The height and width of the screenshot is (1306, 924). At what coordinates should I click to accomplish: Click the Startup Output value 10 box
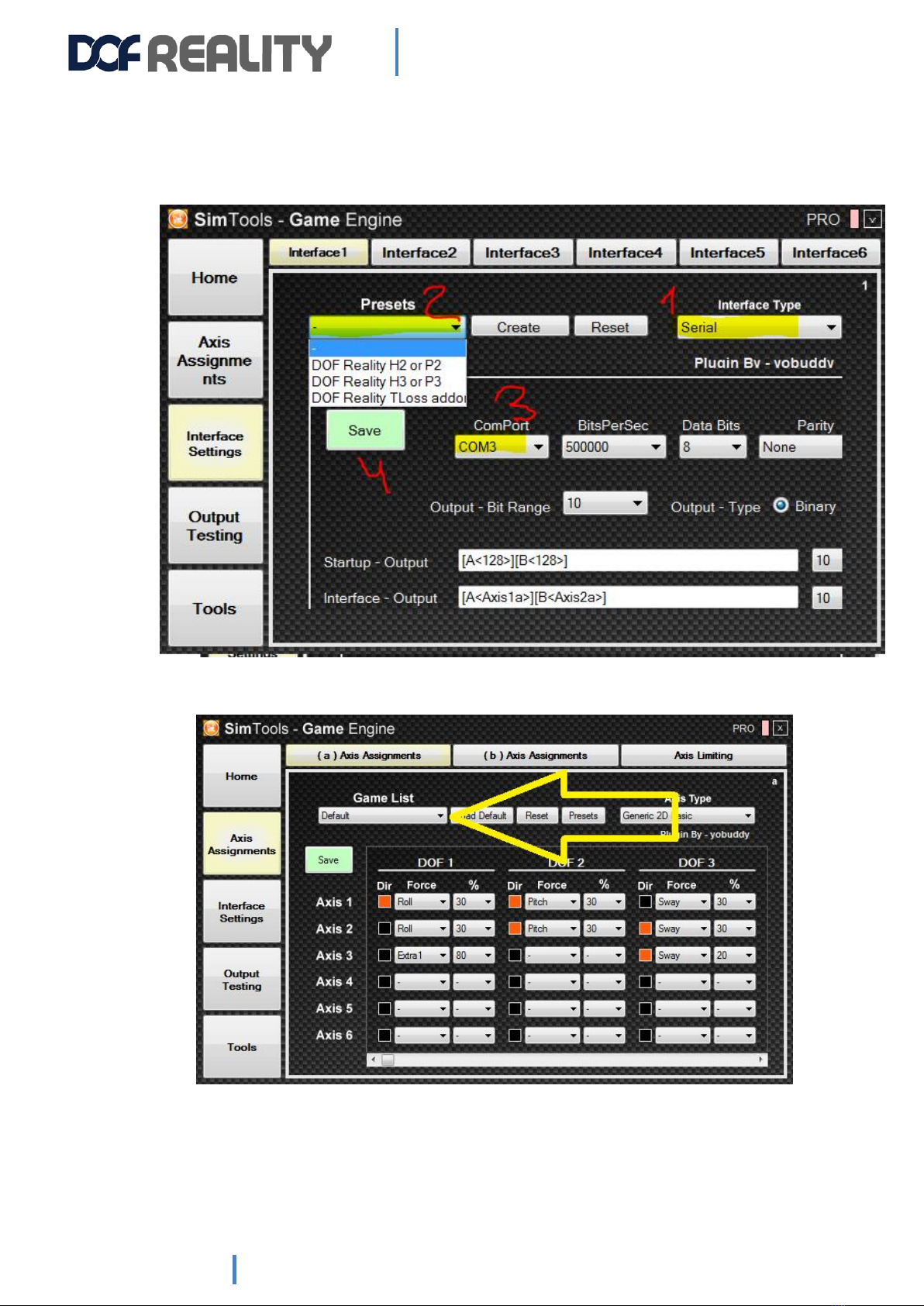tap(826, 560)
